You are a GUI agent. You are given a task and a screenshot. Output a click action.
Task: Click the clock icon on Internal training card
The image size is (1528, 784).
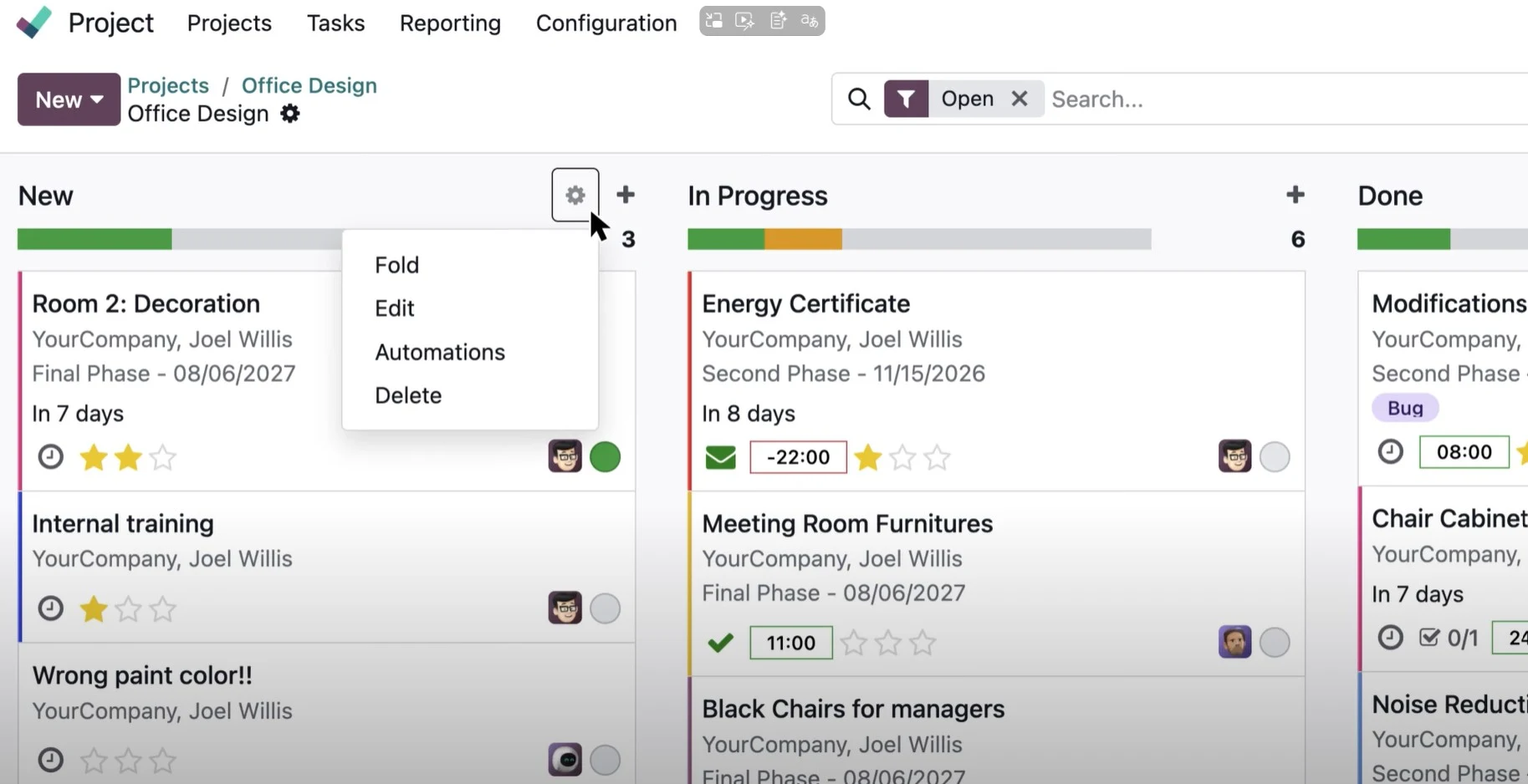[x=49, y=608]
